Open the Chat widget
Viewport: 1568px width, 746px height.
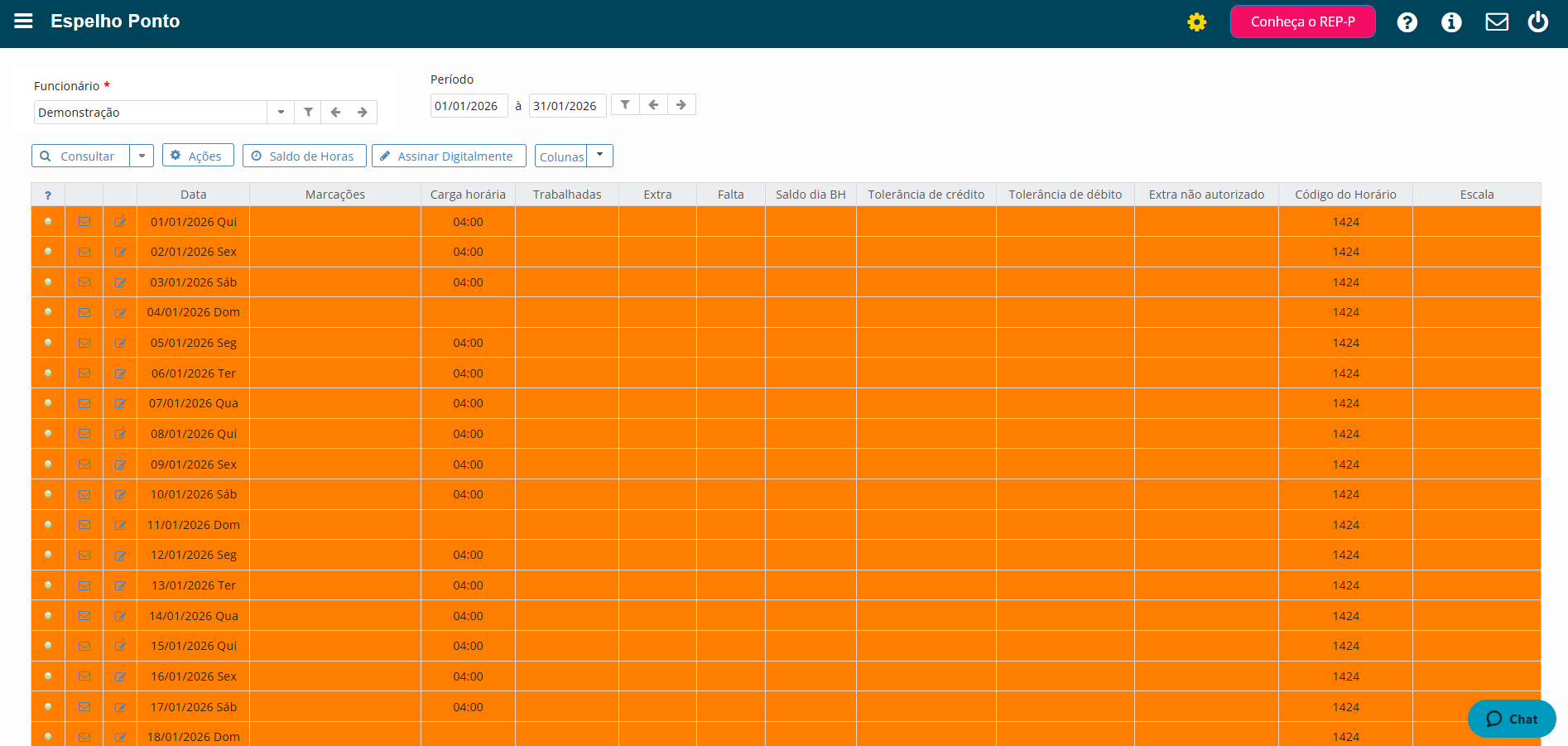[x=1512, y=719]
